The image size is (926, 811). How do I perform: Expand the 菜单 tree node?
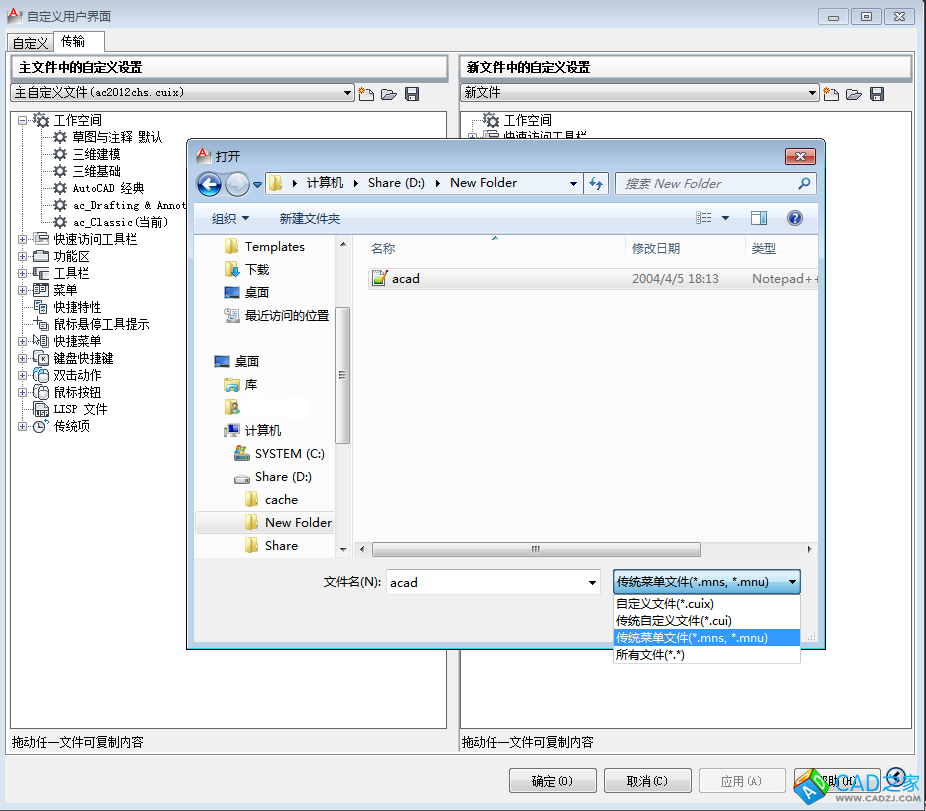23,290
